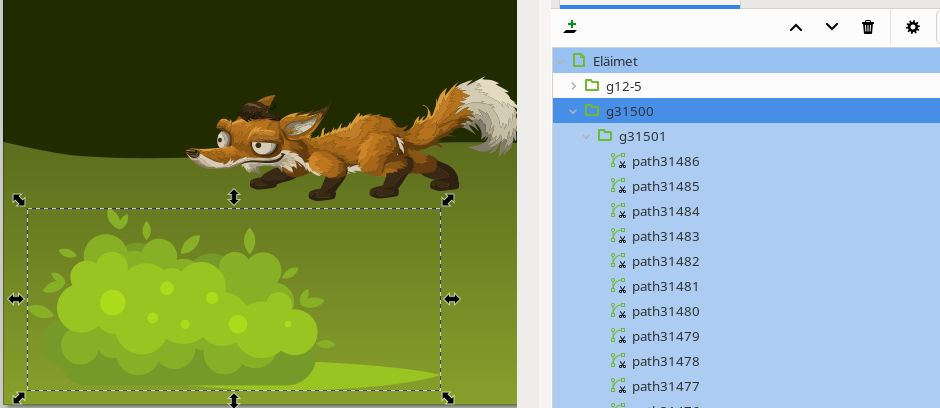Click the top-center scale handle above the bush

234,197
